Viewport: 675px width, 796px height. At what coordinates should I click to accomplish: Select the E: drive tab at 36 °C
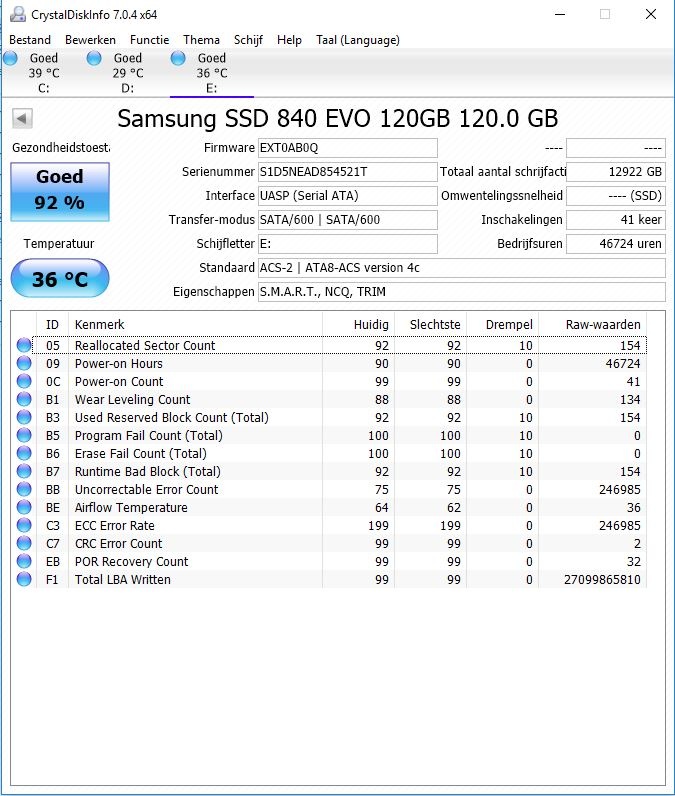[212, 73]
